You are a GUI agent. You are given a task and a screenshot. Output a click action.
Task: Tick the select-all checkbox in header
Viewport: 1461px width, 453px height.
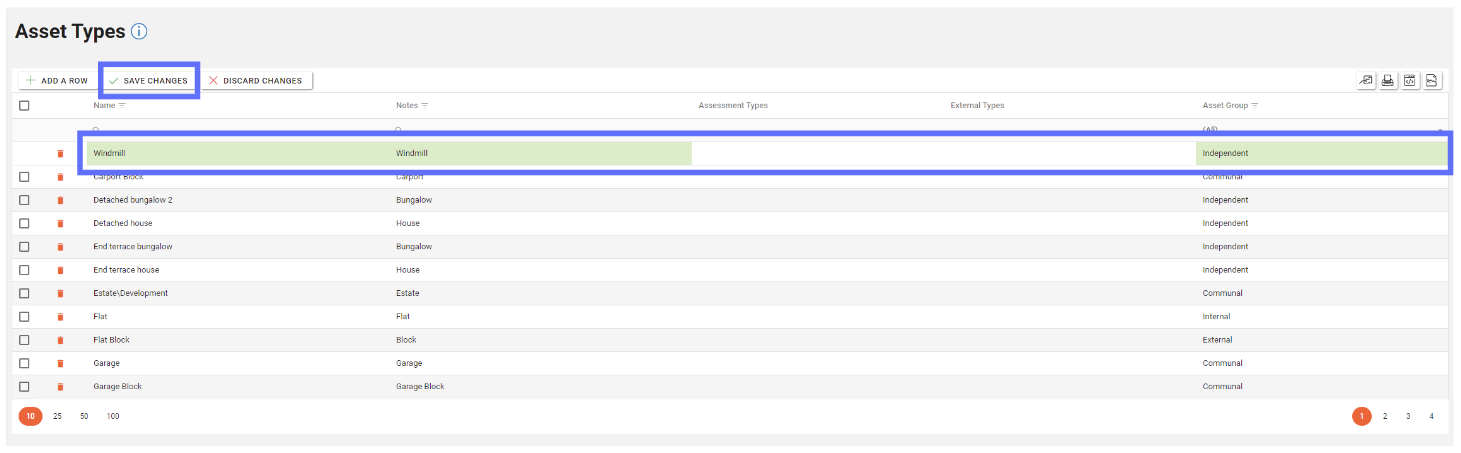[24, 105]
